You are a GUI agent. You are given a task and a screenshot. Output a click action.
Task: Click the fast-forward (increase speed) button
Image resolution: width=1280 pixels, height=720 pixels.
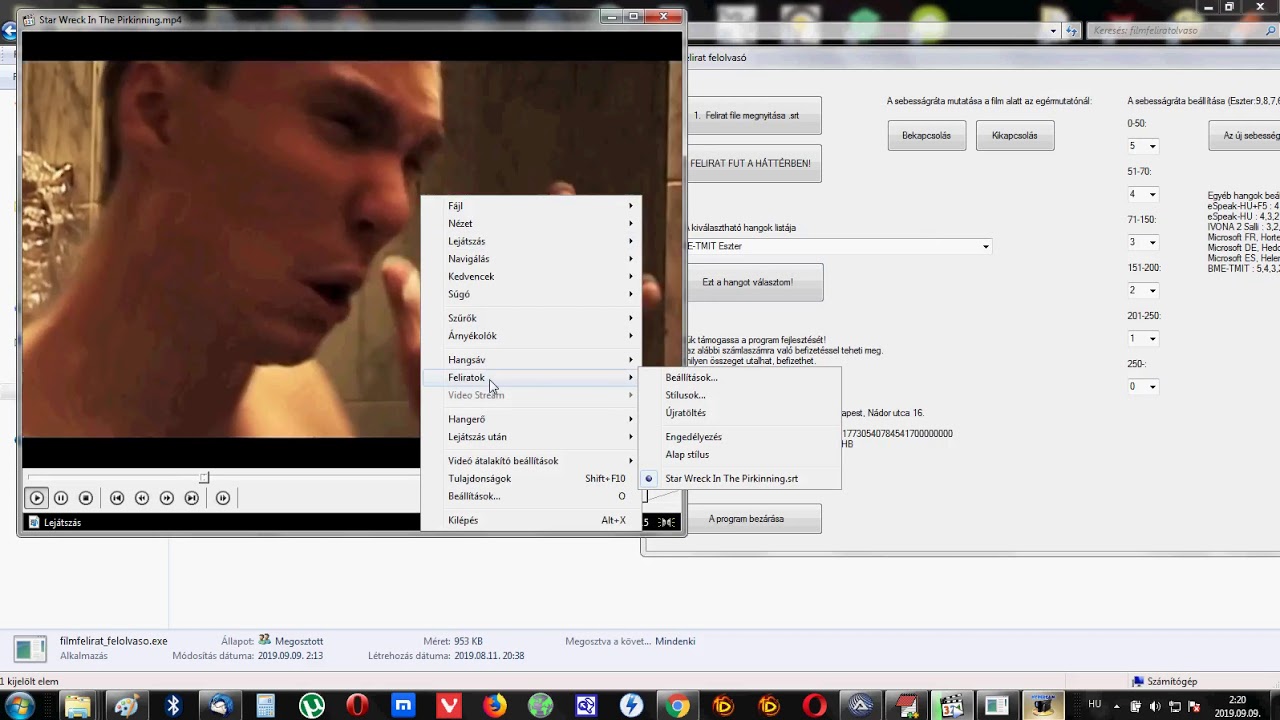click(167, 498)
